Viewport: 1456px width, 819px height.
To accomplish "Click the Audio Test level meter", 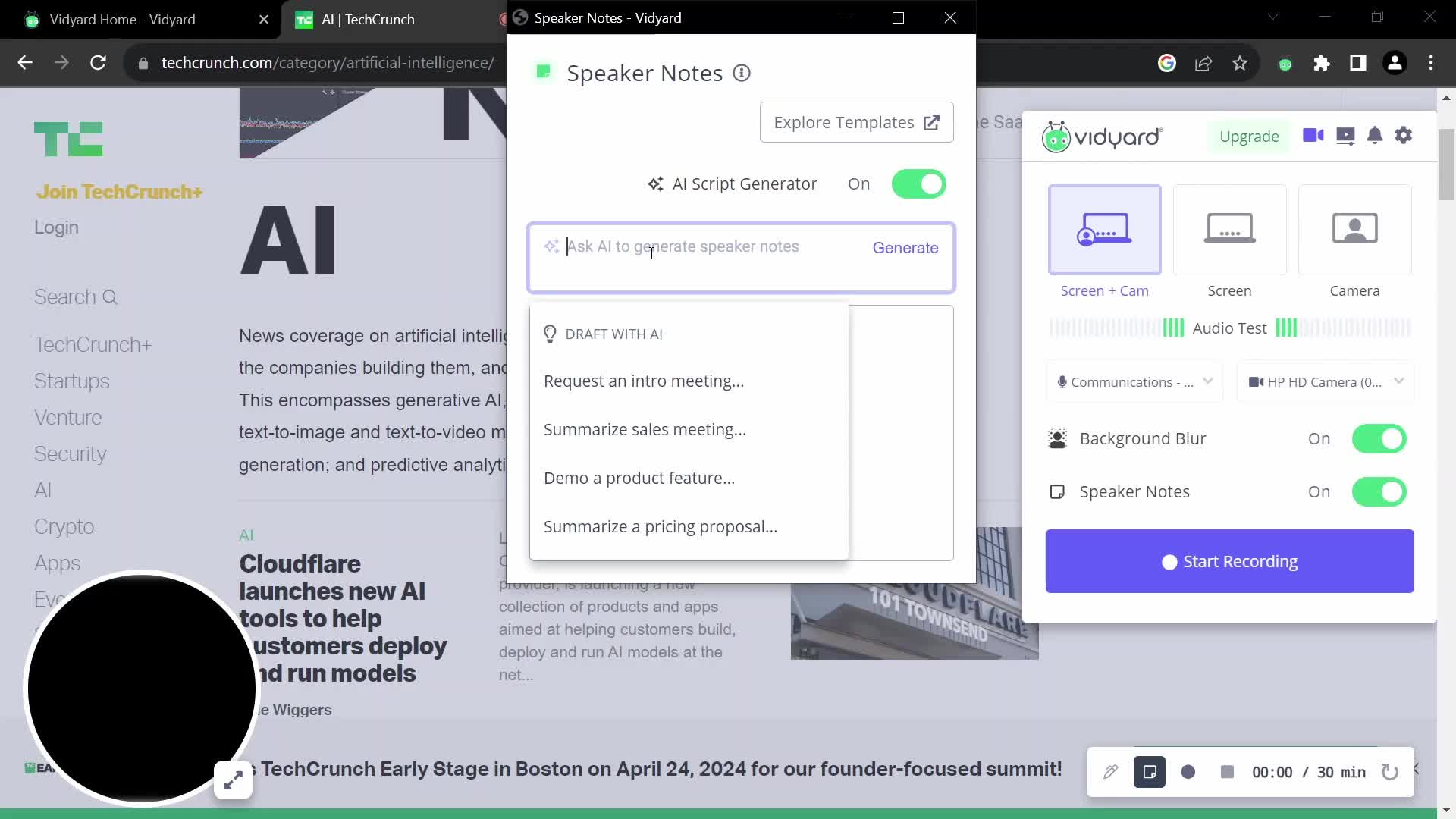I will pos(1231,328).
